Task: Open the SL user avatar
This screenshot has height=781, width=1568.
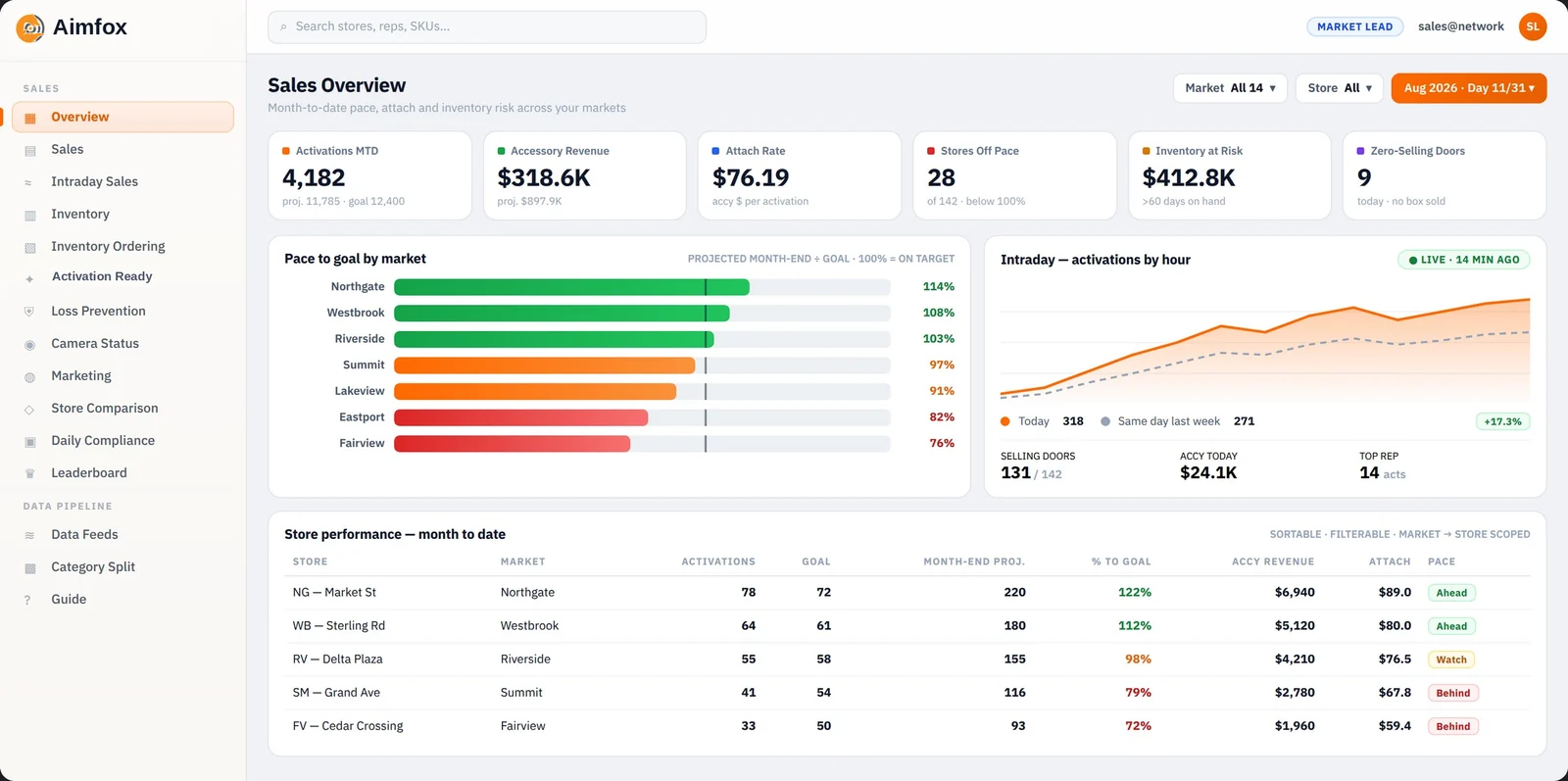Action: (1533, 26)
